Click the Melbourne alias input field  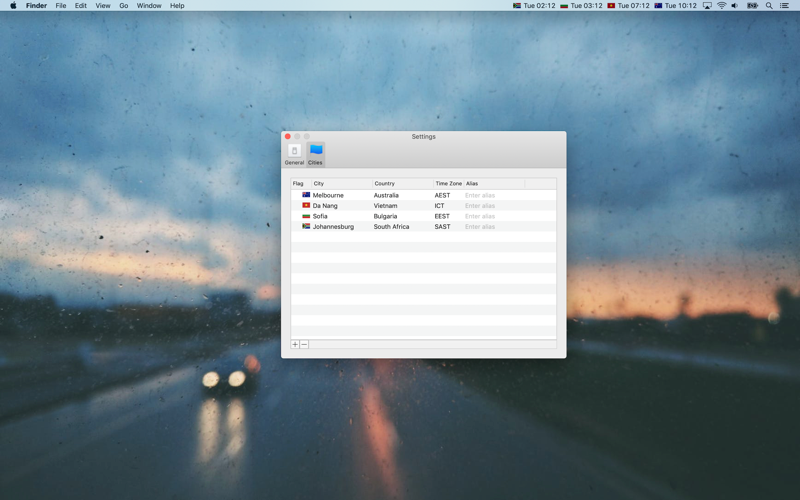pyautogui.click(x=494, y=195)
